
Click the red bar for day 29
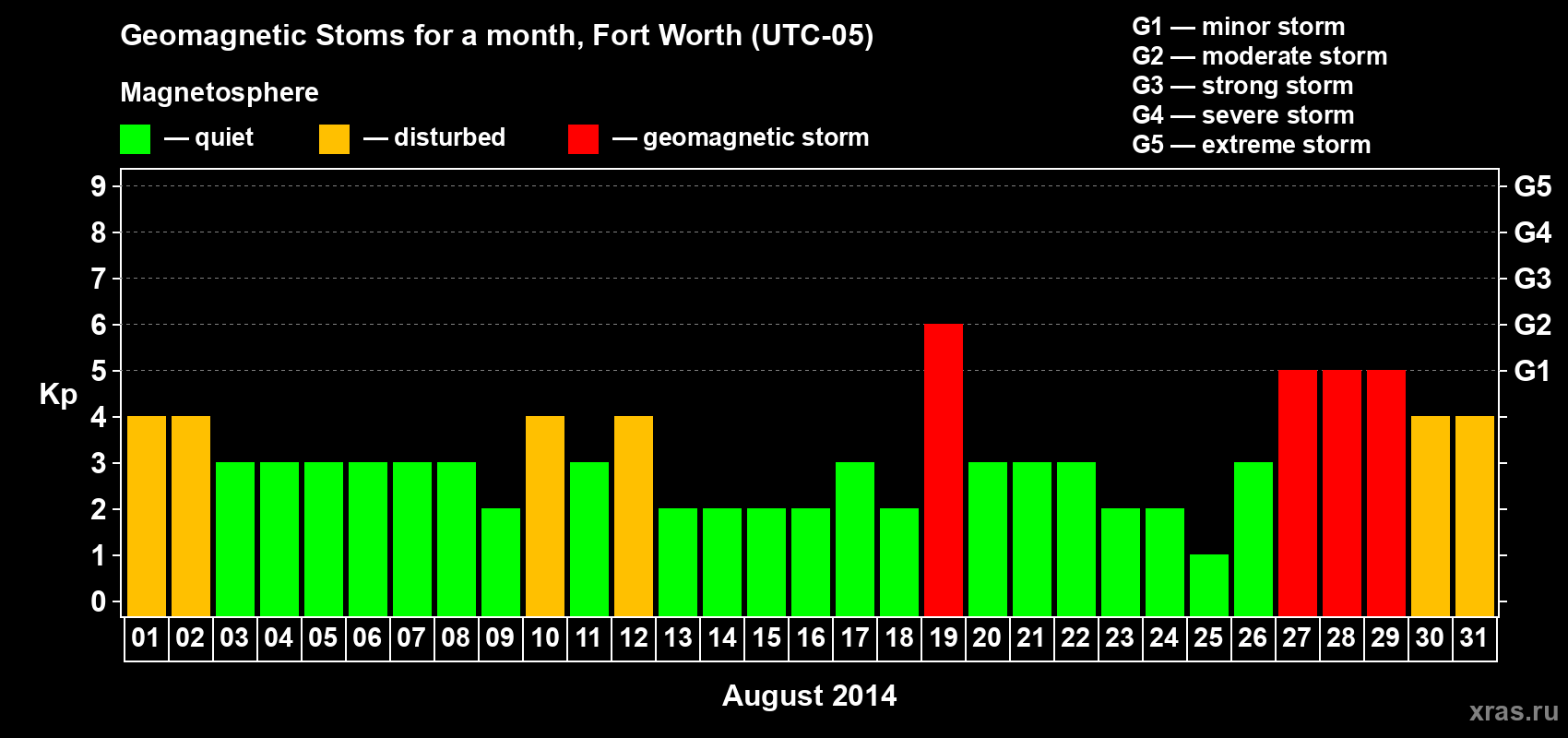1386,493
